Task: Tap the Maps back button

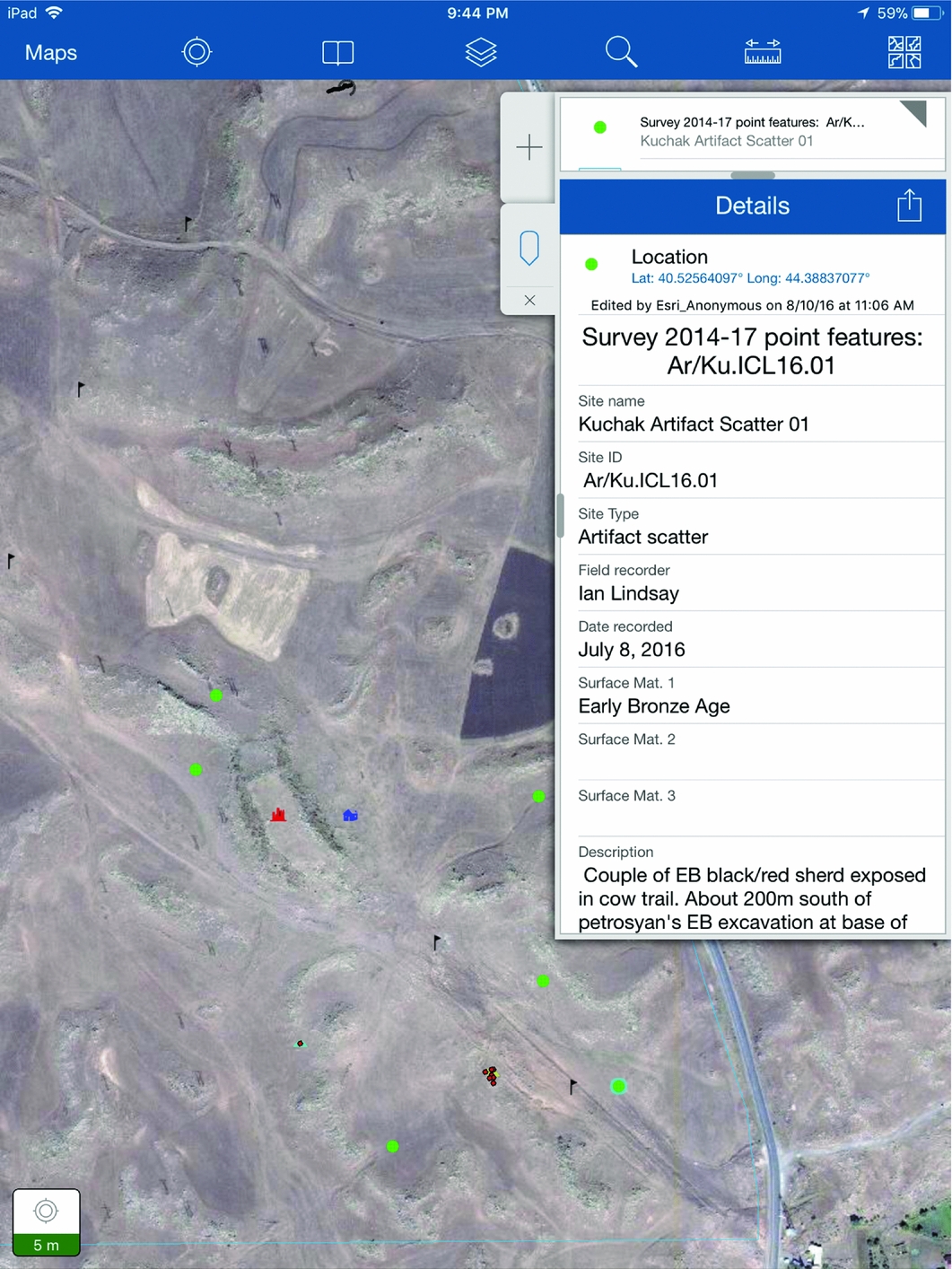Action: click(51, 53)
